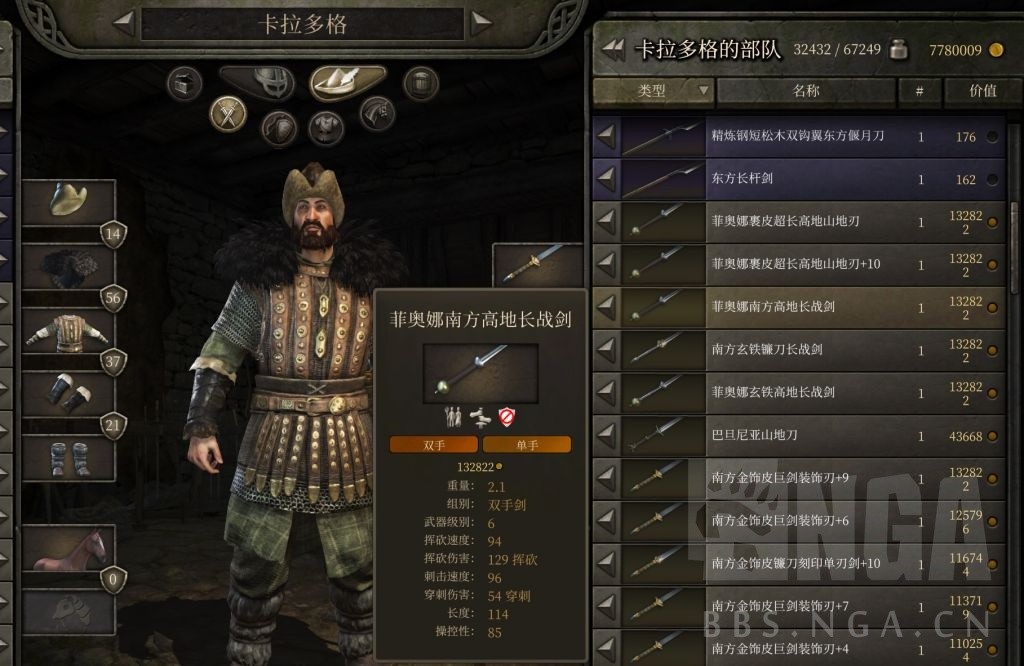1024x666 pixels.
Task: Select the civilian hat outfit icon
Action: (x=346, y=82)
